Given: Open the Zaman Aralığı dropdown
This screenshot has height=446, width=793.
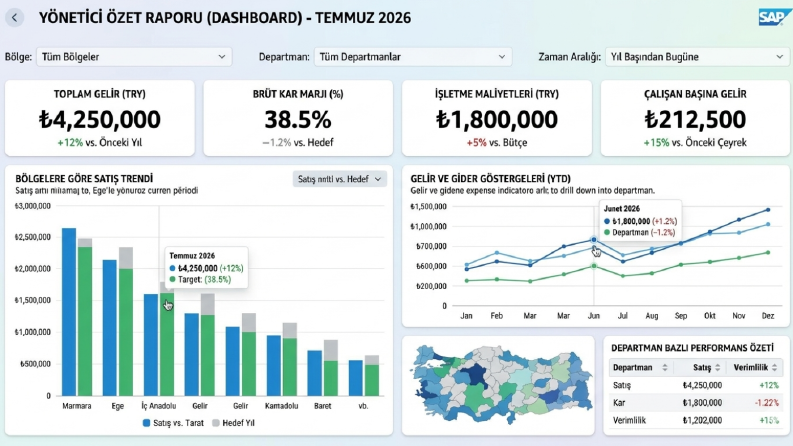Looking at the screenshot, I should pos(697,57).
